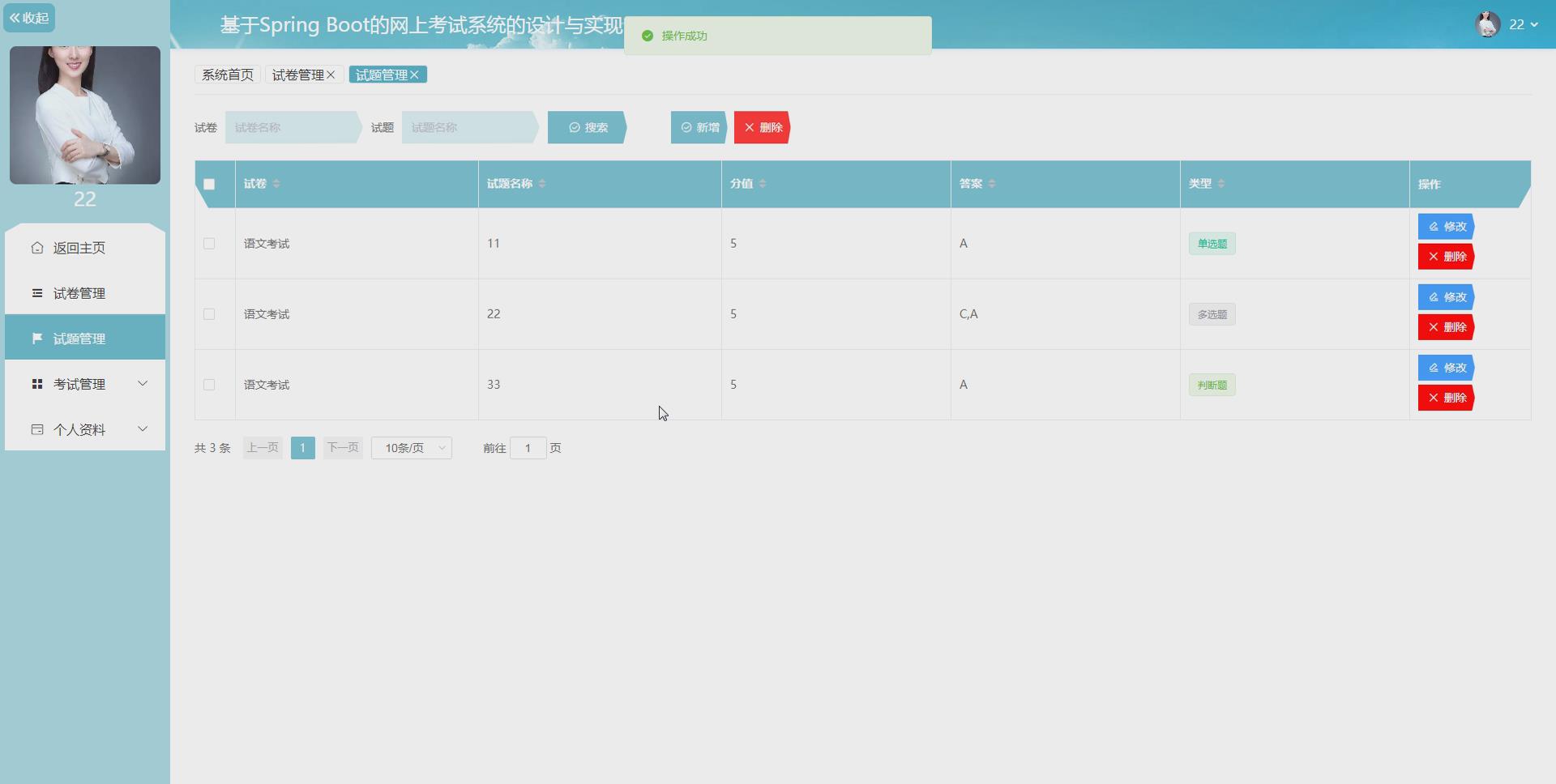The image size is (1556, 784).
Task: Sort by the 试卷 column arrows
Action: (276, 184)
